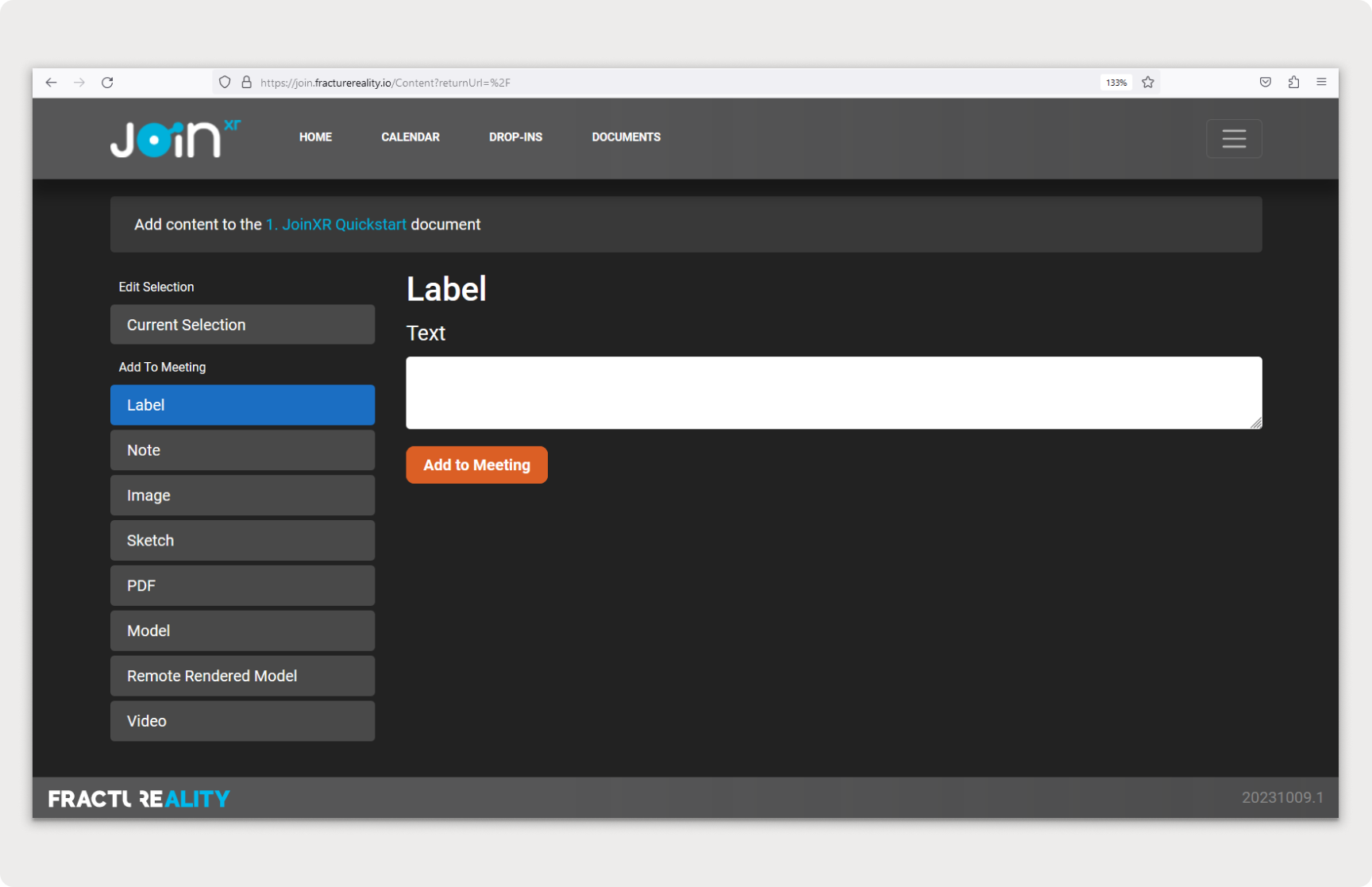Click inside the Text input area
The image size is (1372, 887).
tap(834, 392)
